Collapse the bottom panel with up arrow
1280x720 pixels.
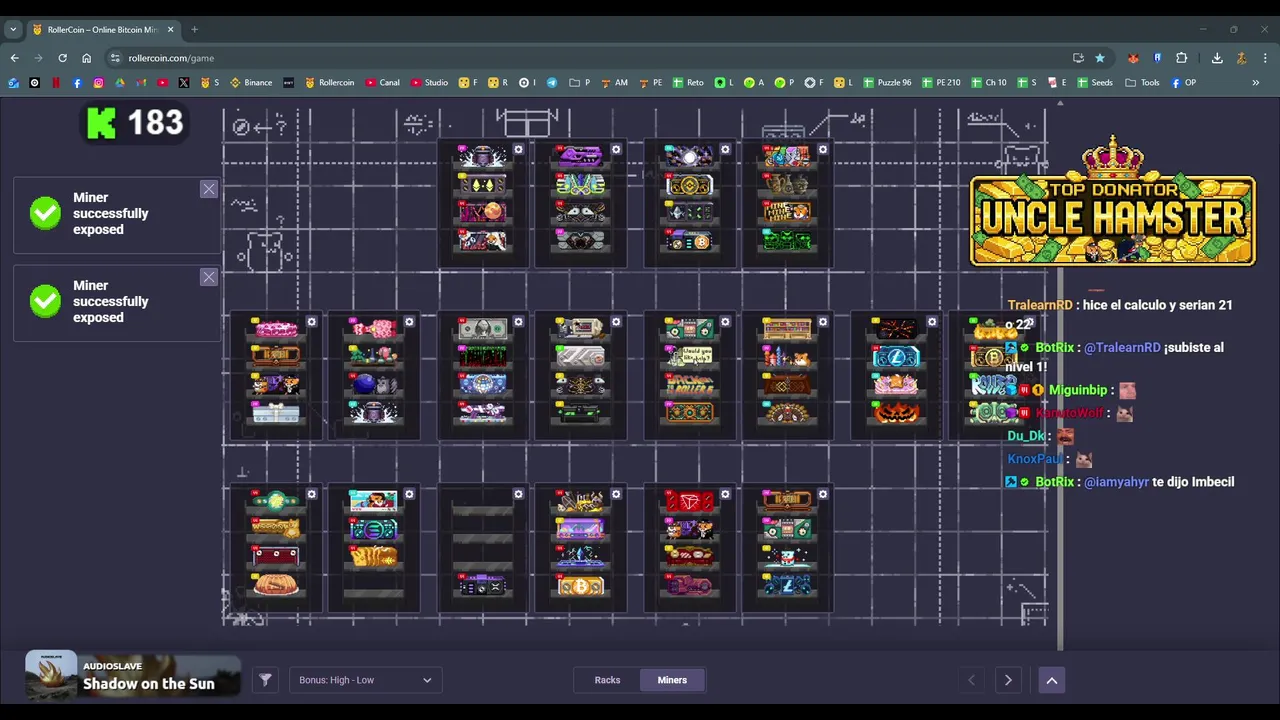(1051, 680)
